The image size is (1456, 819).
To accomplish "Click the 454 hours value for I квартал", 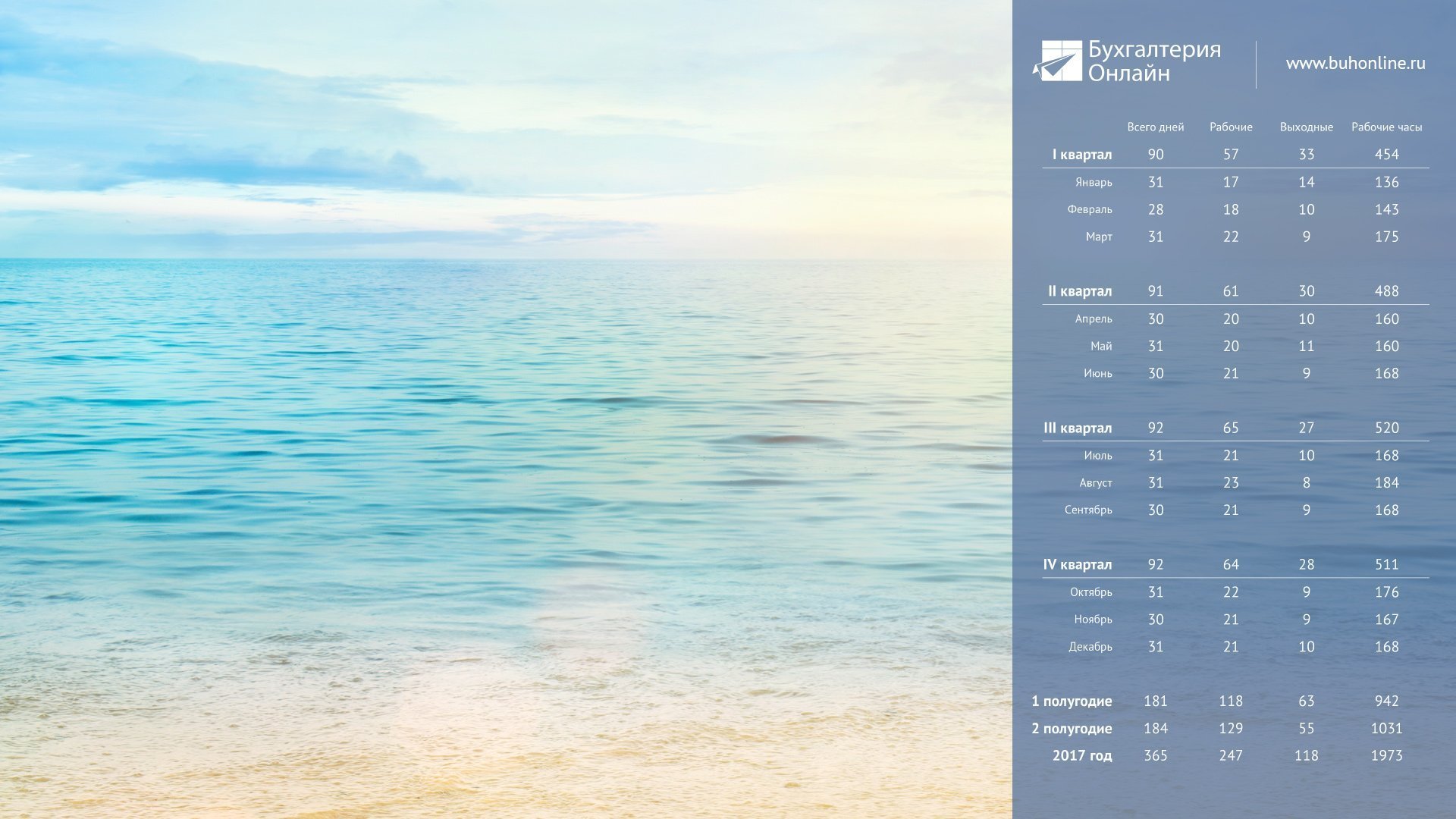I will pyautogui.click(x=1386, y=155).
